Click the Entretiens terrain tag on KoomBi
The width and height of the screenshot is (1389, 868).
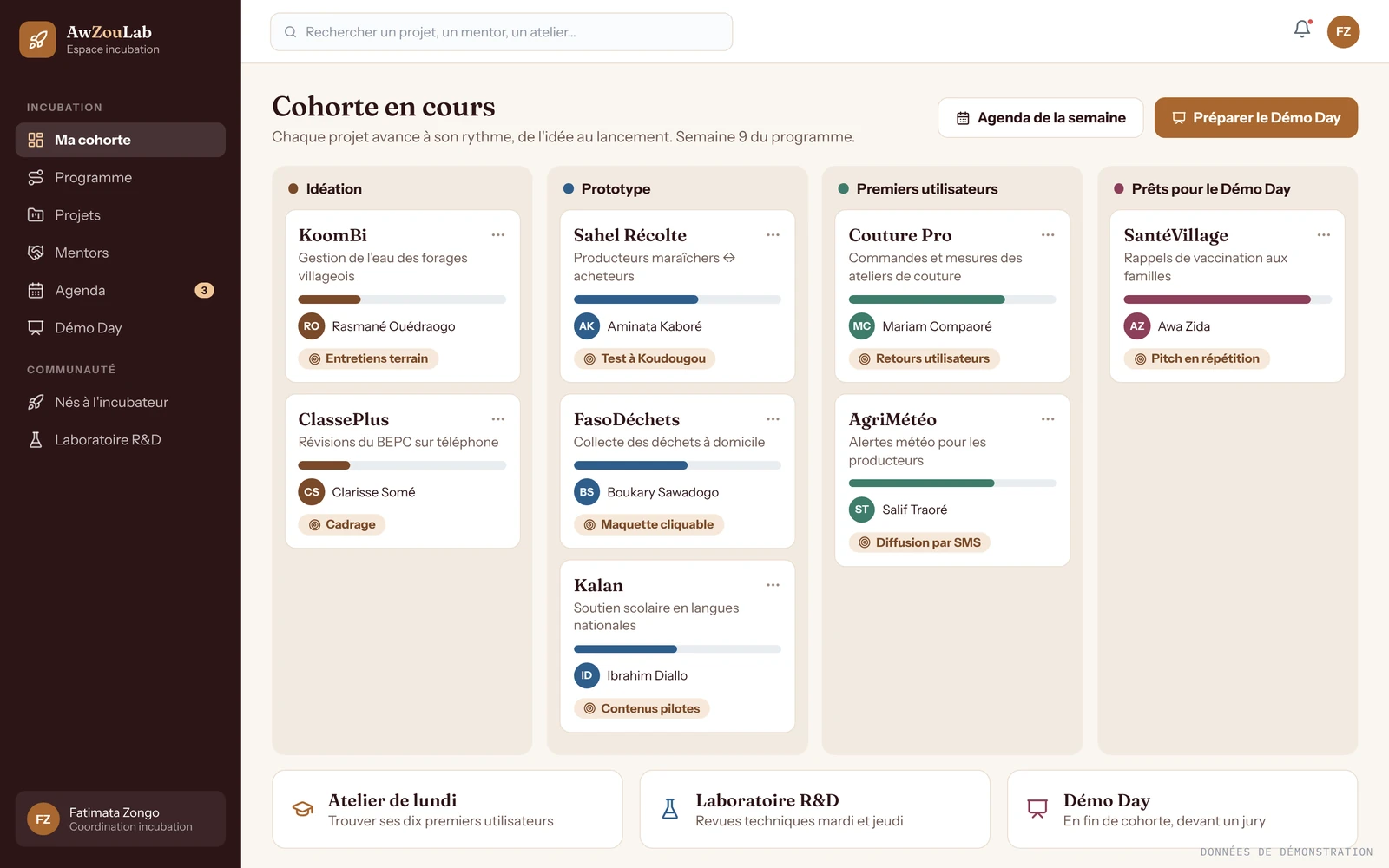[x=368, y=358]
